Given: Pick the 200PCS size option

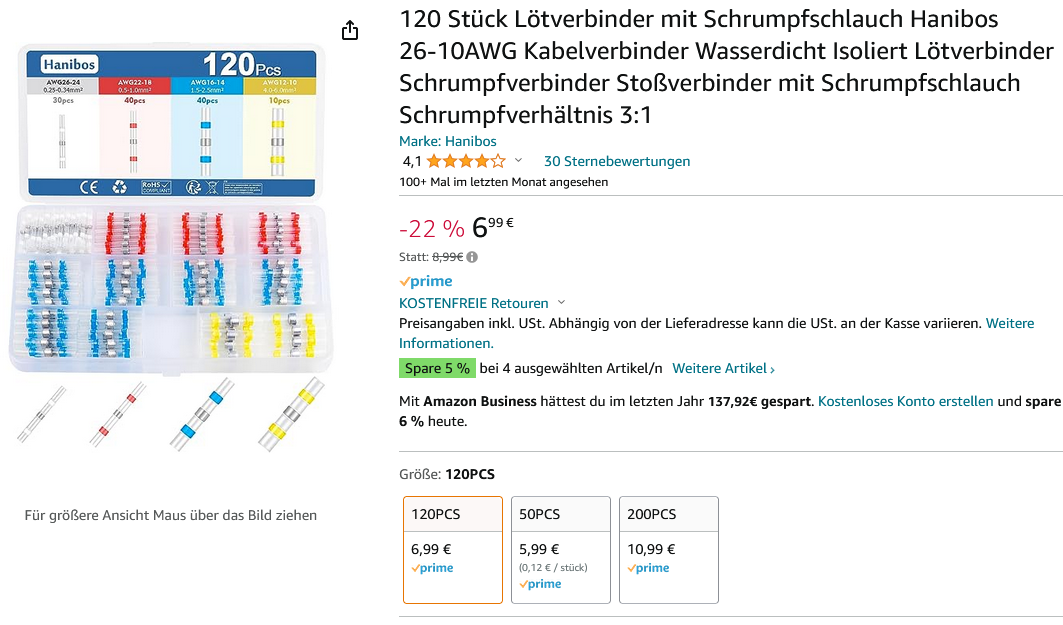Looking at the screenshot, I should 668,549.
